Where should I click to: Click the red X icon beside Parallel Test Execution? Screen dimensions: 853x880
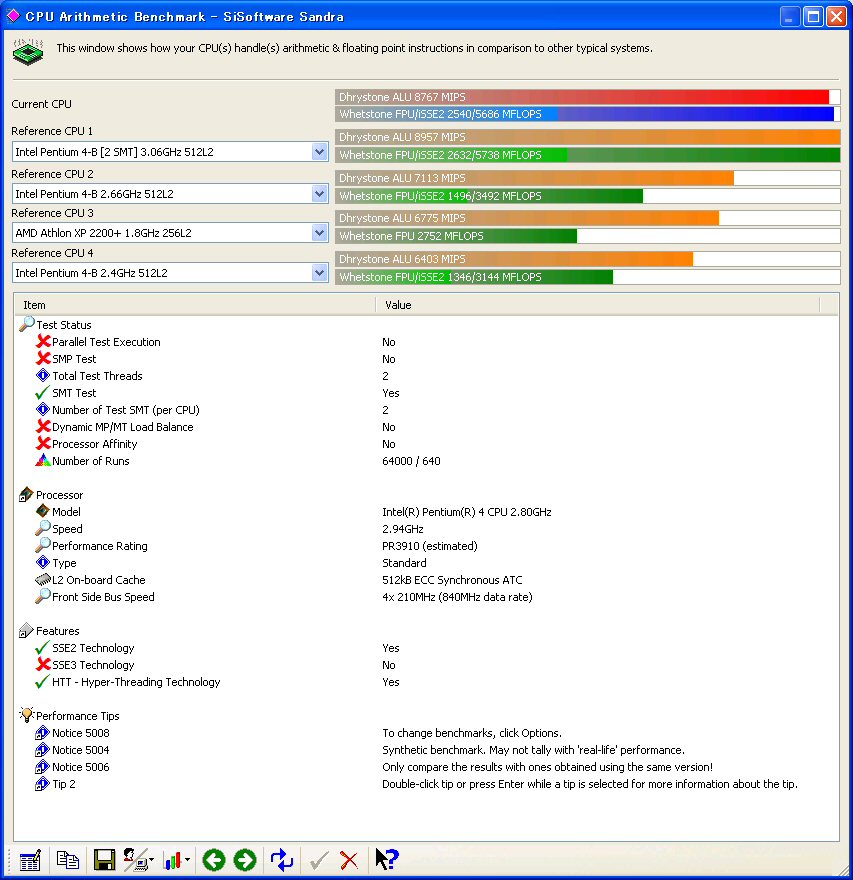pos(43,341)
